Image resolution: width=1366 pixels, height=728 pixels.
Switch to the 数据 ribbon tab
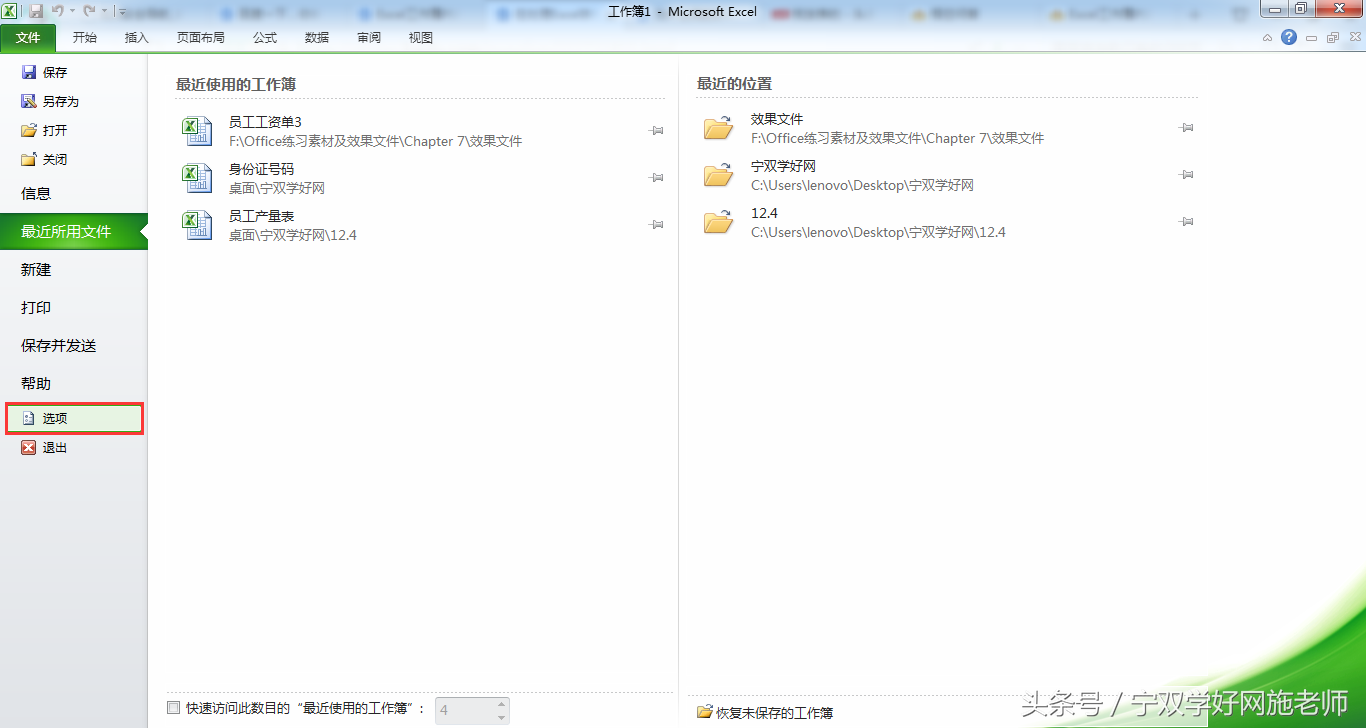tap(317, 38)
